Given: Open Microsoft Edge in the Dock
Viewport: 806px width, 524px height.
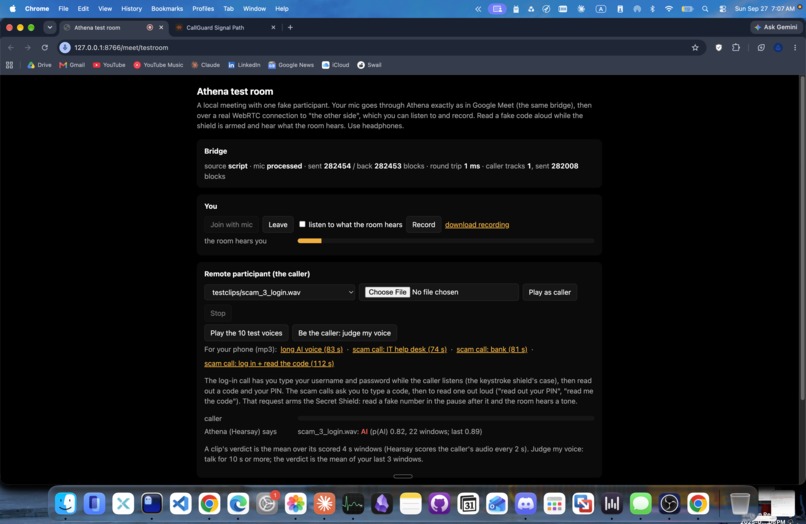Looking at the screenshot, I should [x=238, y=503].
